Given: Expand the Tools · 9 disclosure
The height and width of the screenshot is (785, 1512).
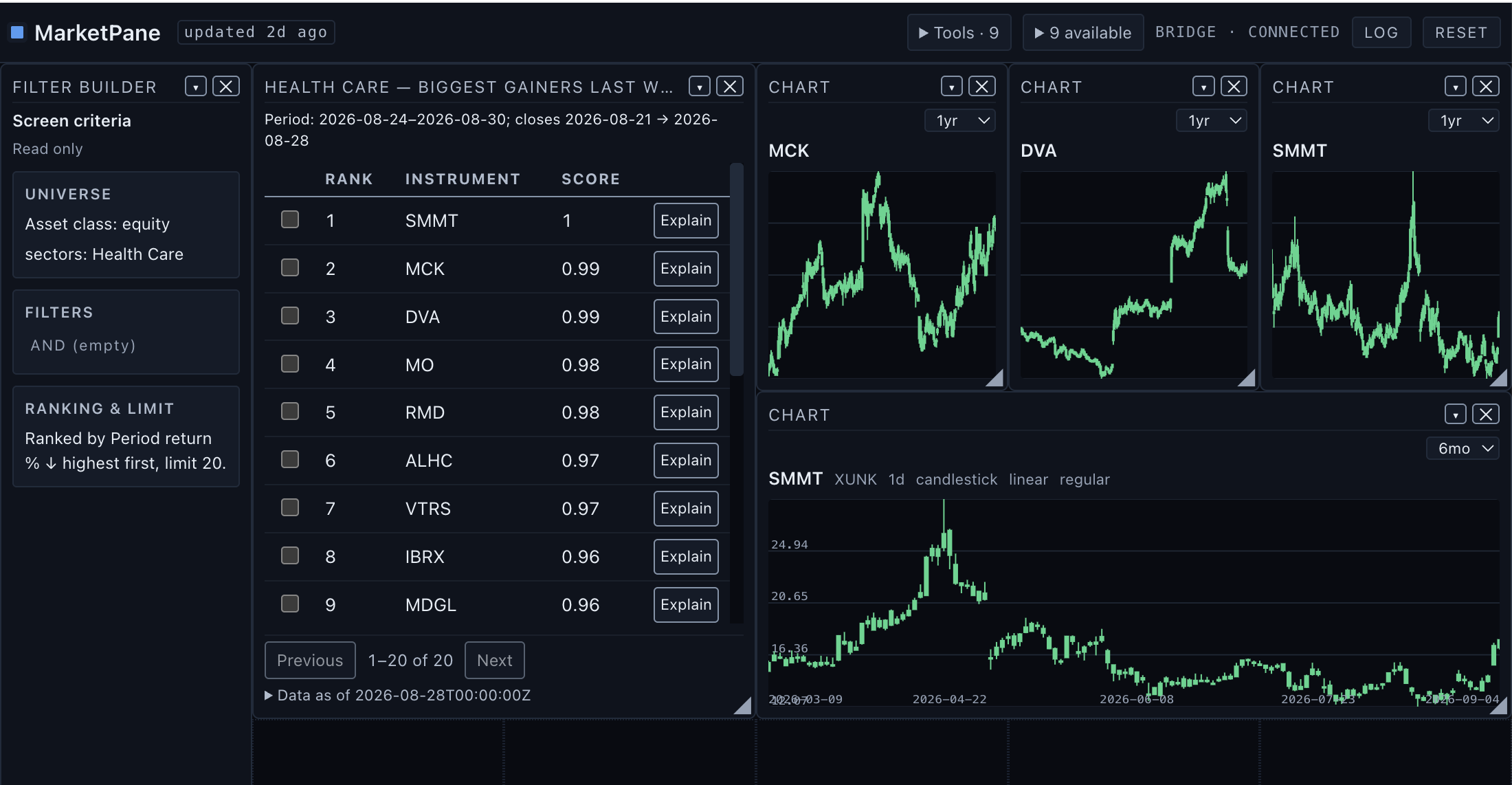Looking at the screenshot, I should click(959, 32).
